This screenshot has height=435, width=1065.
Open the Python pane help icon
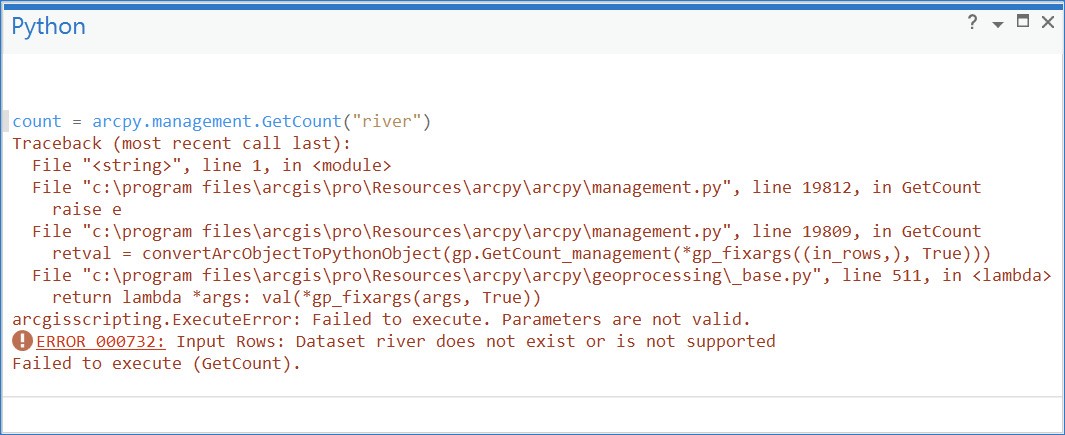click(x=973, y=23)
